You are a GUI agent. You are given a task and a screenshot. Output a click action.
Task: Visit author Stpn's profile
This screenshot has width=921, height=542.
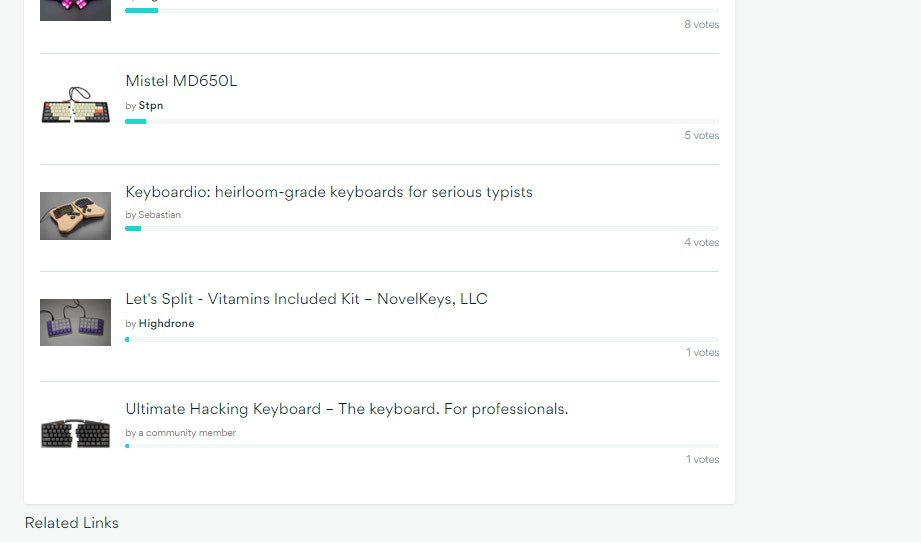[x=151, y=106]
